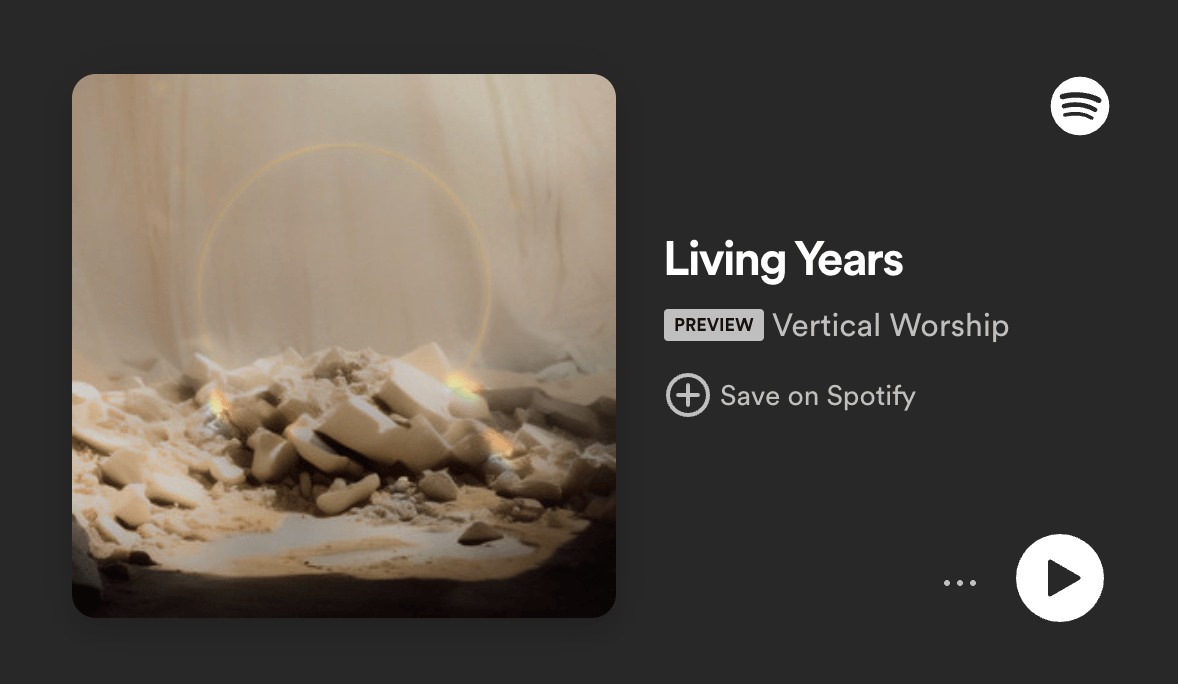Viewport: 1178px width, 684px height.
Task: Open the Living Years album cover art
Action: [344, 346]
